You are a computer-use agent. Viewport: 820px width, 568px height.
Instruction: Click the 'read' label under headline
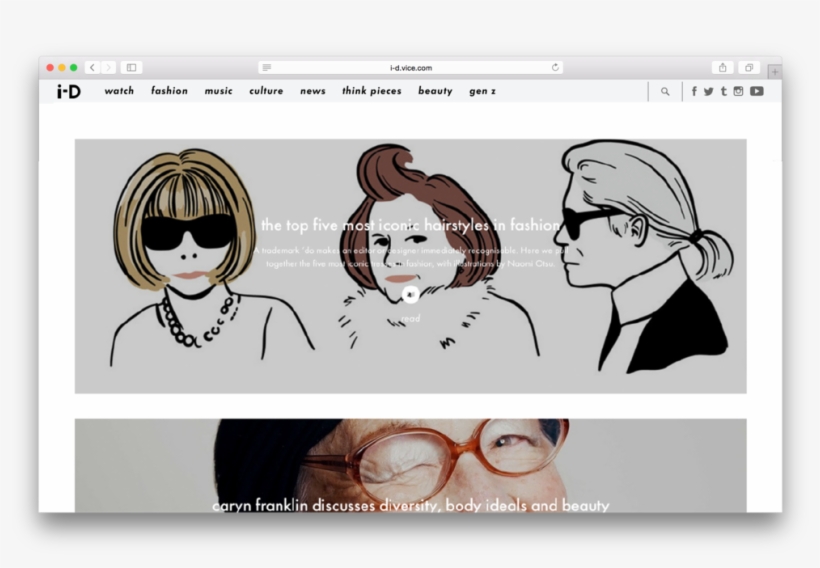[x=411, y=318]
